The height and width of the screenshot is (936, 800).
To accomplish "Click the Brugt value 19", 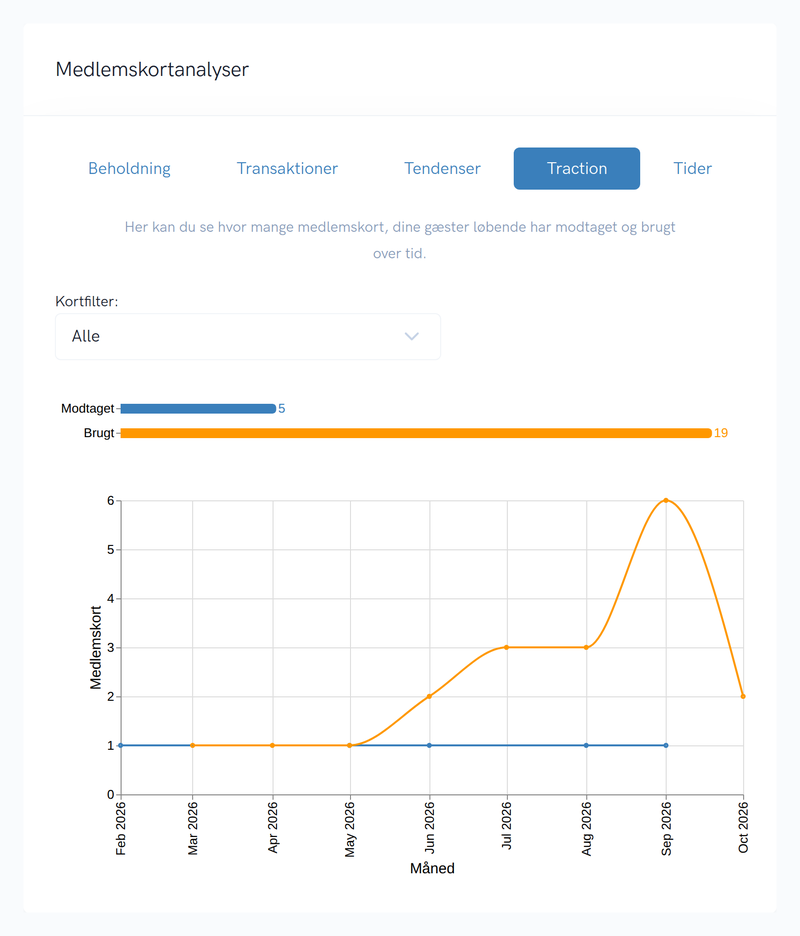I will click(x=721, y=433).
